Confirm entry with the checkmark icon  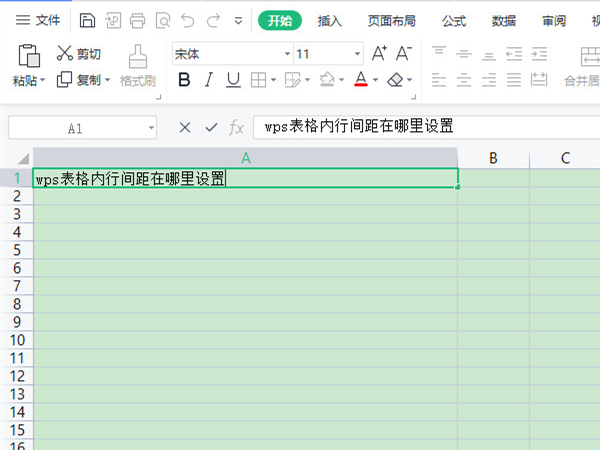click(211, 127)
